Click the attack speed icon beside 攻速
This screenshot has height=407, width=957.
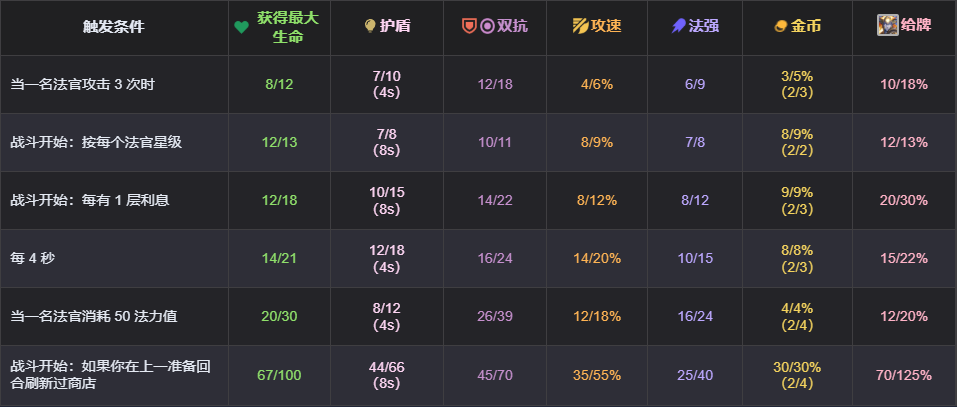(580, 26)
